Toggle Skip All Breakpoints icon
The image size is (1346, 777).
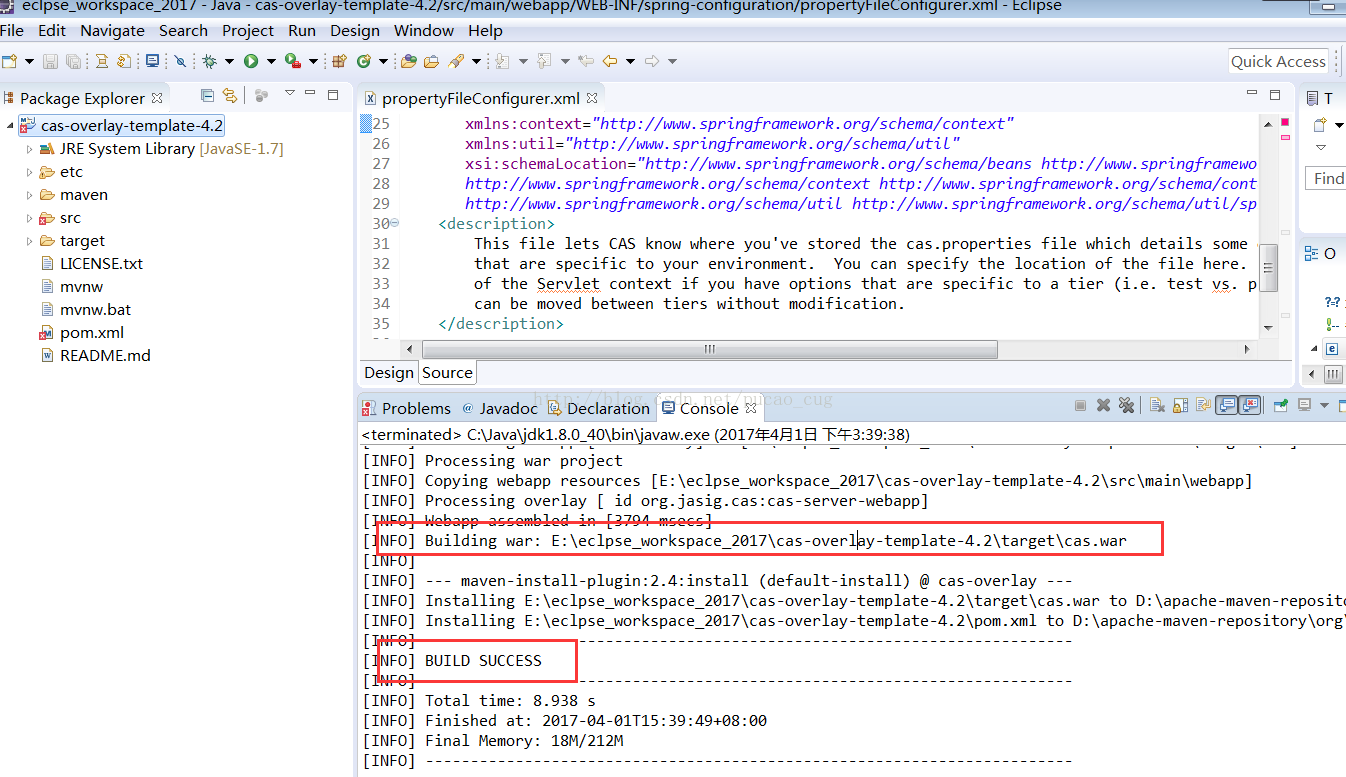point(180,61)
